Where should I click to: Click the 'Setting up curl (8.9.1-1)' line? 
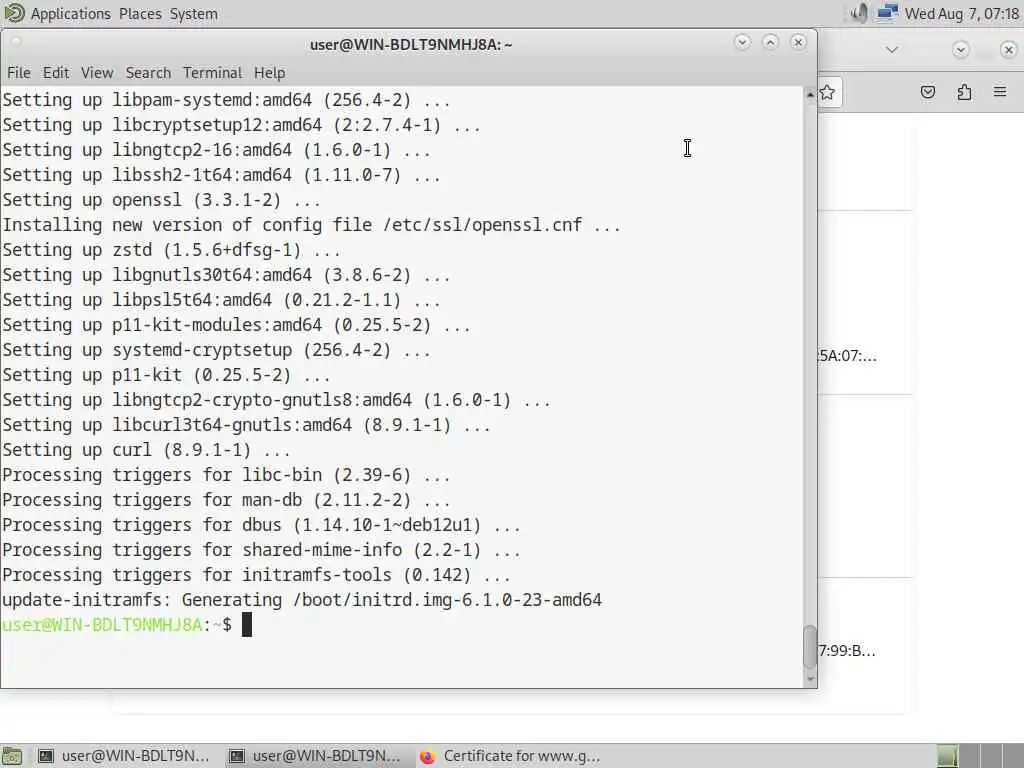coord(146,450)
